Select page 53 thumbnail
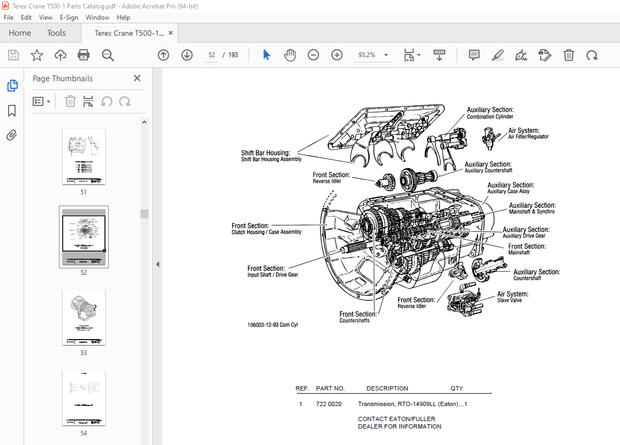Viewport: 620px width, 445px height. 84,317
